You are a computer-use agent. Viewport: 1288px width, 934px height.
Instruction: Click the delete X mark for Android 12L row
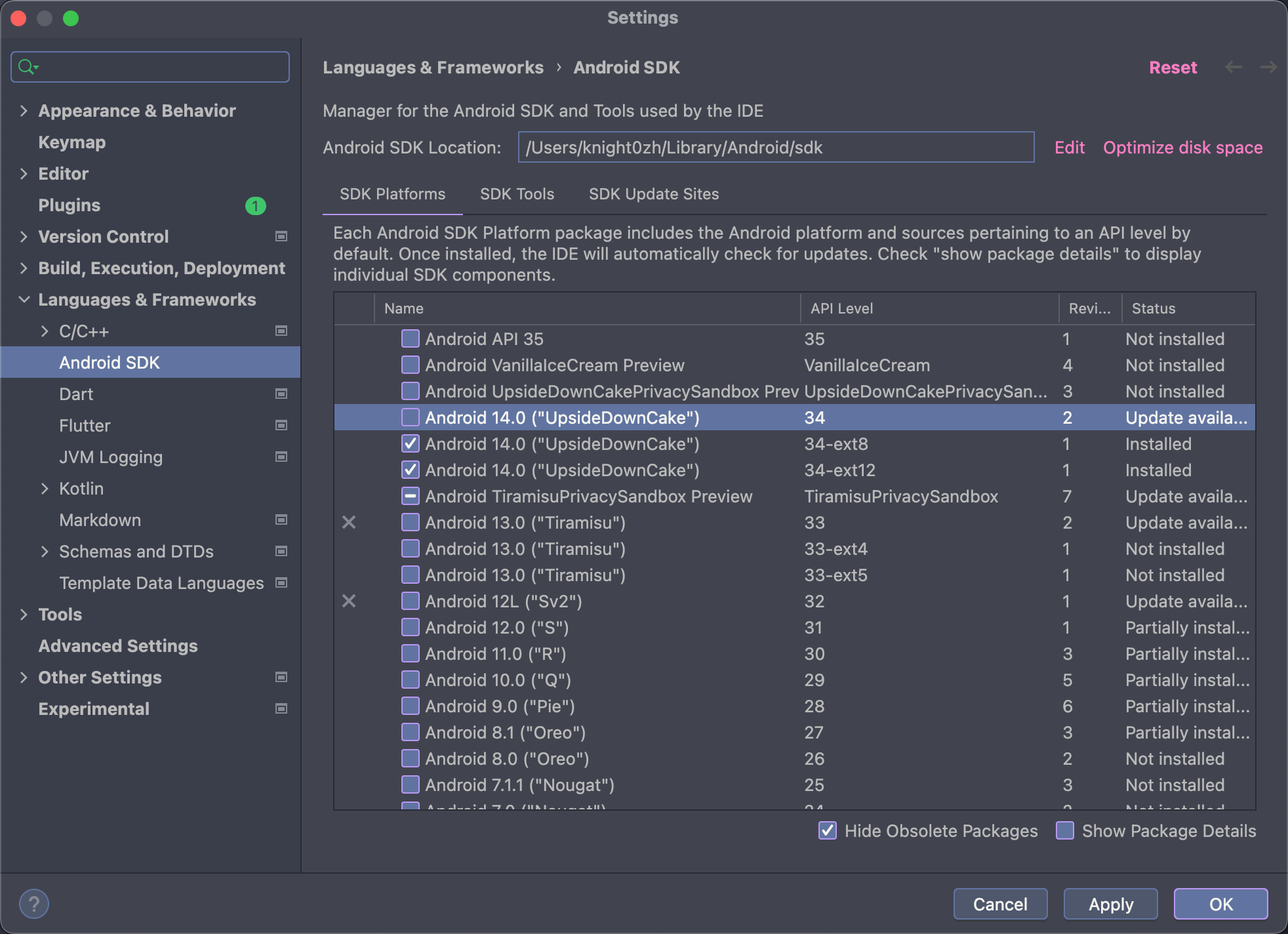[x=349, y=601]
